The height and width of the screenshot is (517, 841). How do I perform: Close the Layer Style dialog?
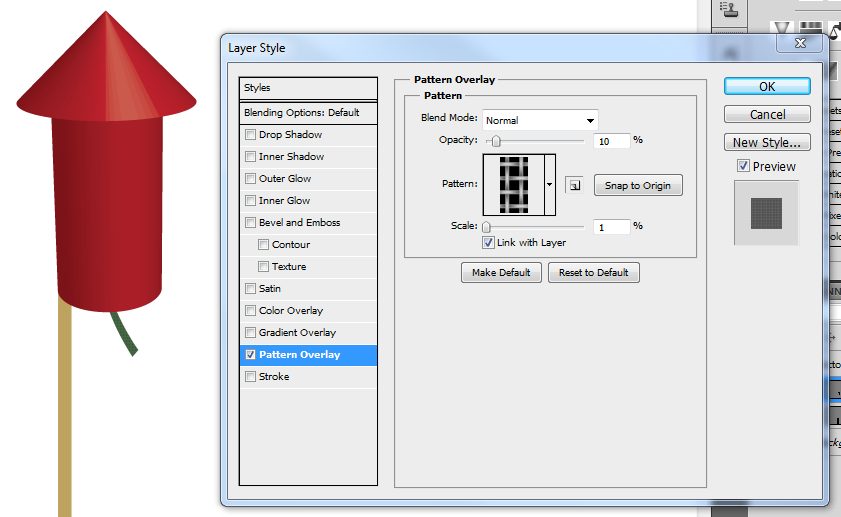tap(800, 43)
